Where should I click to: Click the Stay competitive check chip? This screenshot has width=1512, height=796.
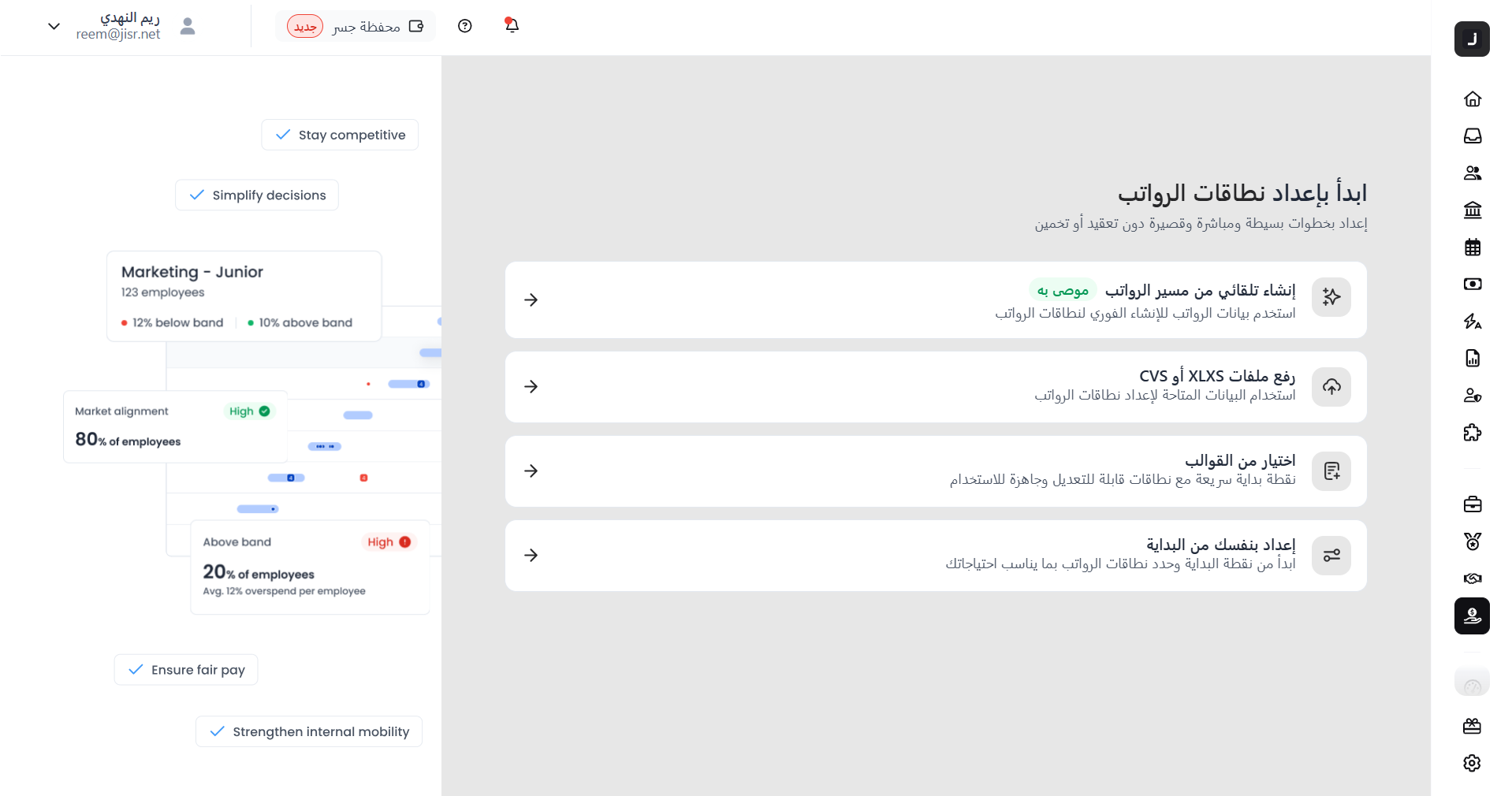(x=340, y=135)
